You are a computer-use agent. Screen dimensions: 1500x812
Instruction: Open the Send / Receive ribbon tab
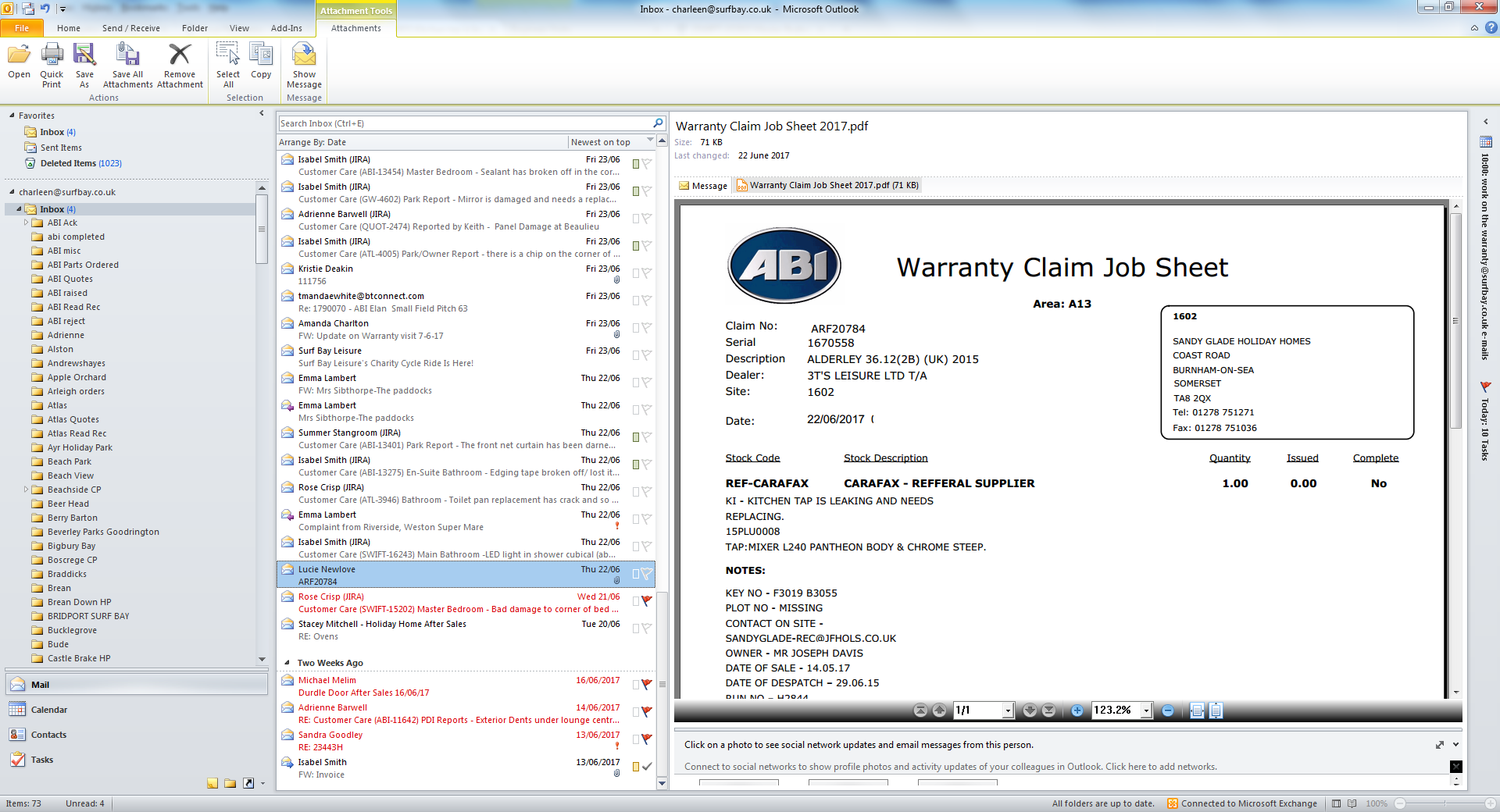(x=130, y=28)
